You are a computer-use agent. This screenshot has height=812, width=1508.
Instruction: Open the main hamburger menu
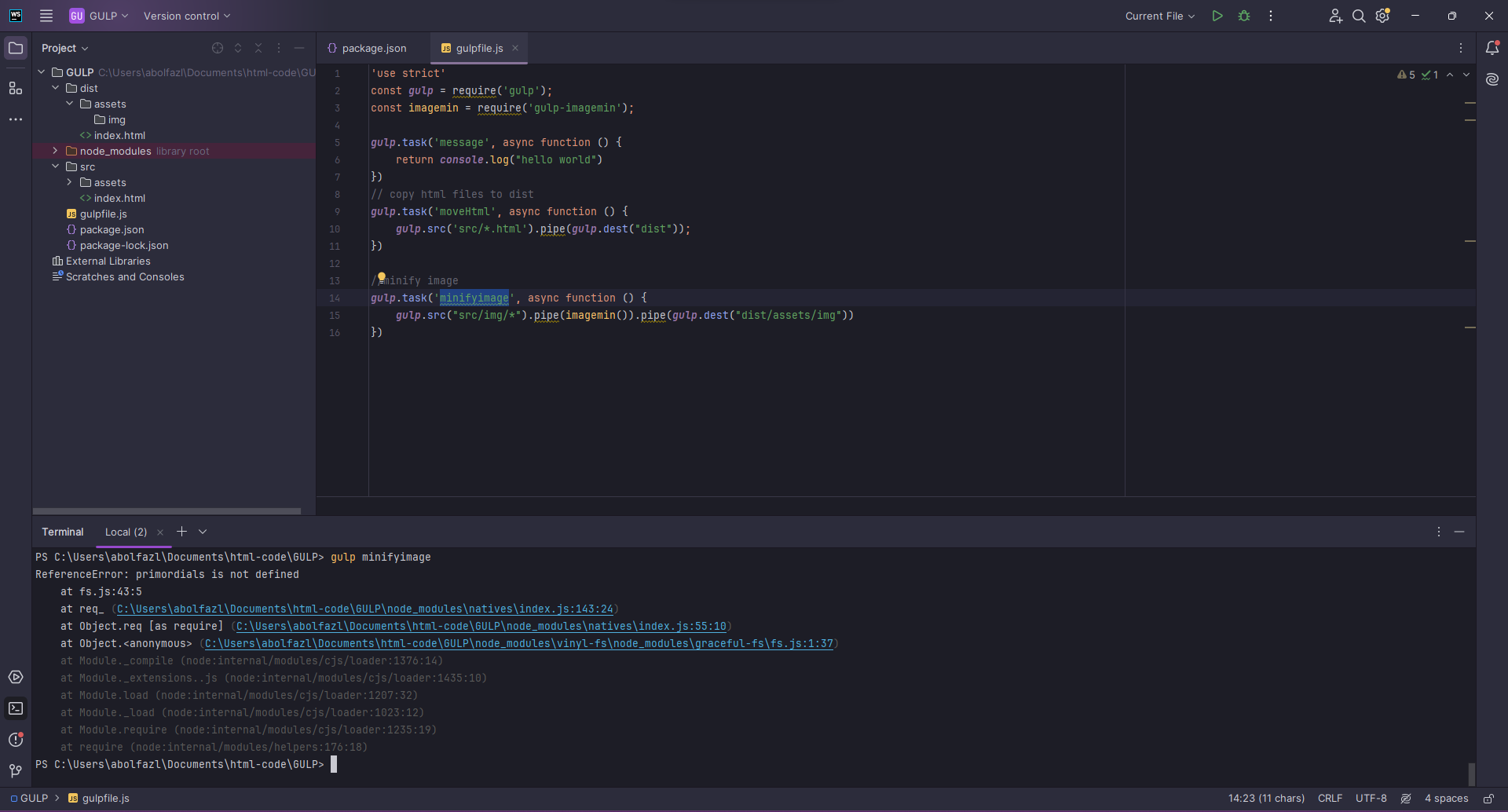tap(46, 16)
